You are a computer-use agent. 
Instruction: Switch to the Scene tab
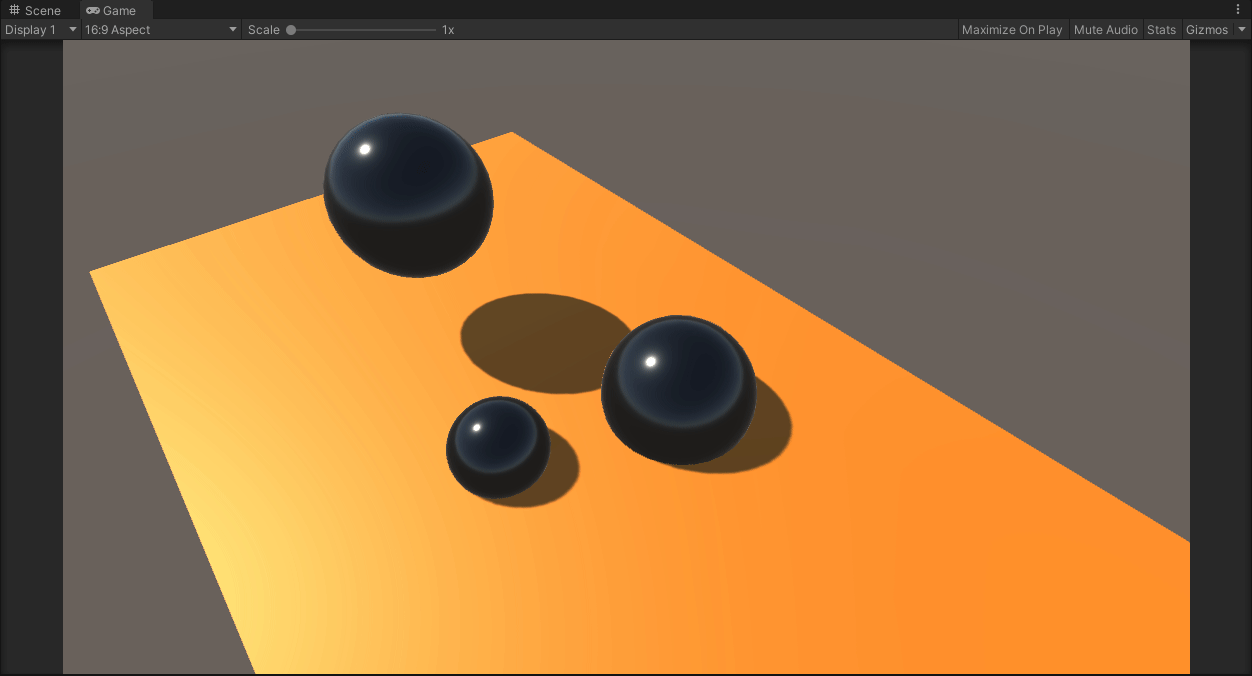point(35,10)
